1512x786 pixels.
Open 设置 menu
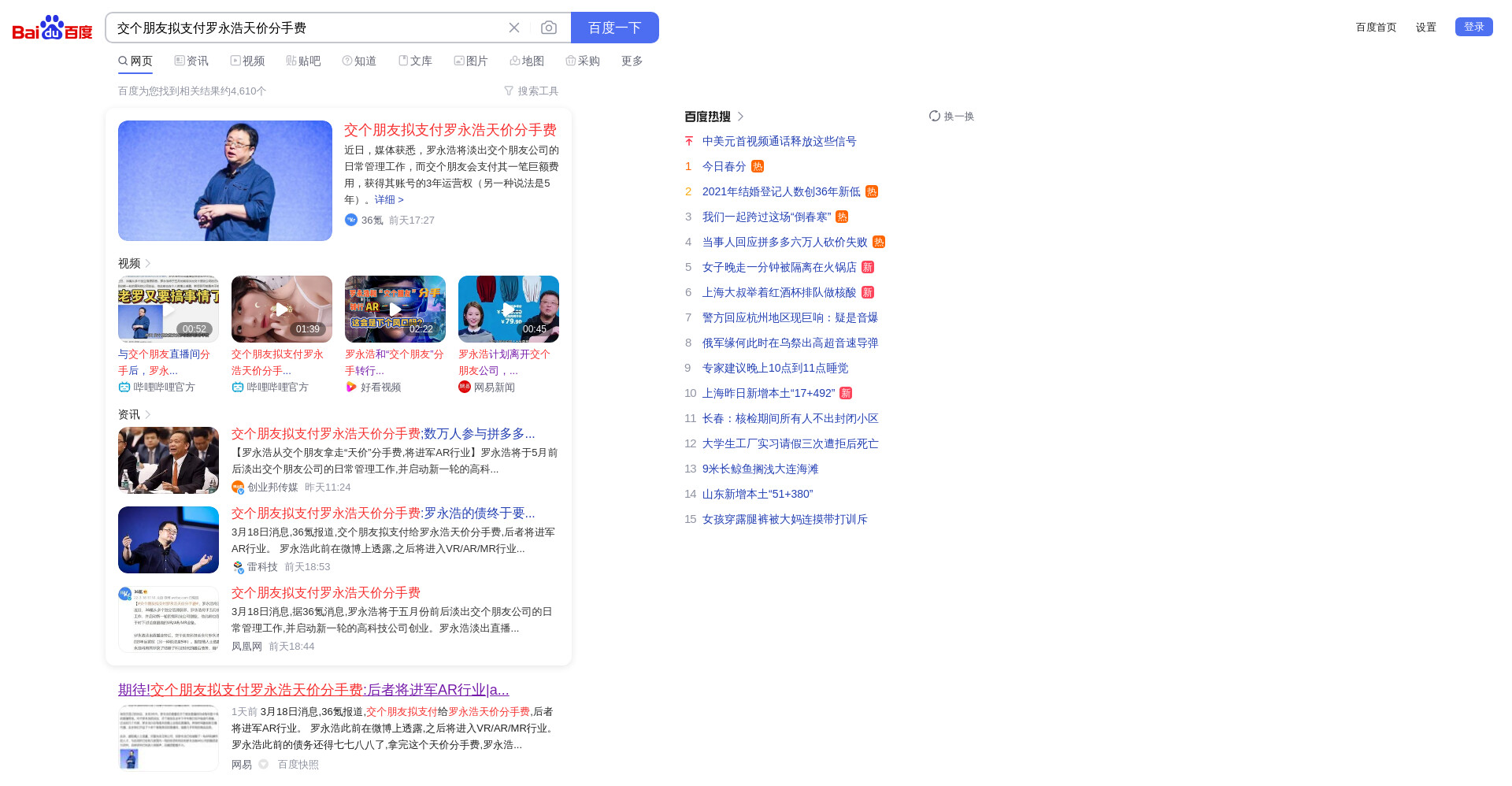(x=1426, y=28)
